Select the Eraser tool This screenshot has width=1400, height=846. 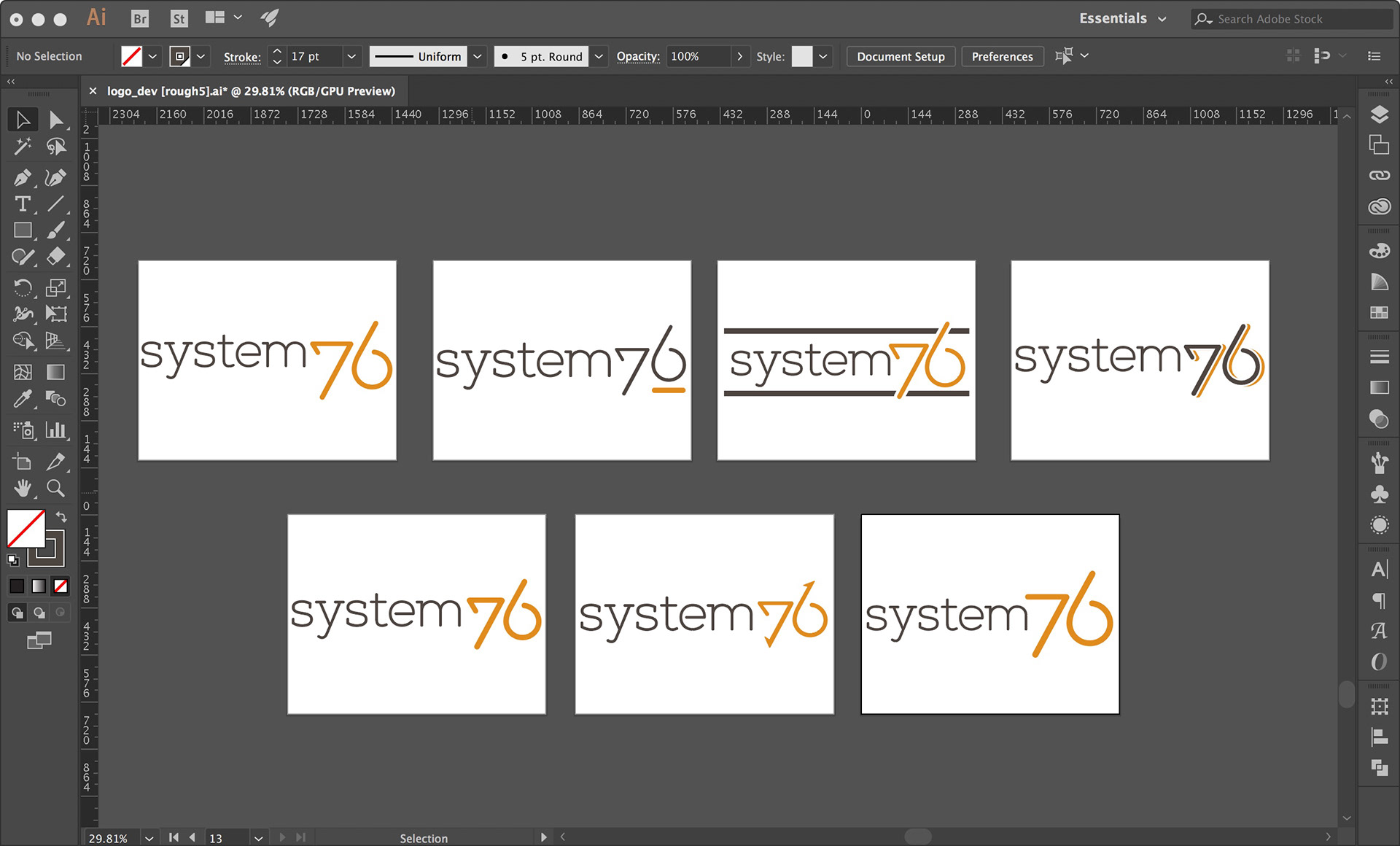click(x=56, y=257)
